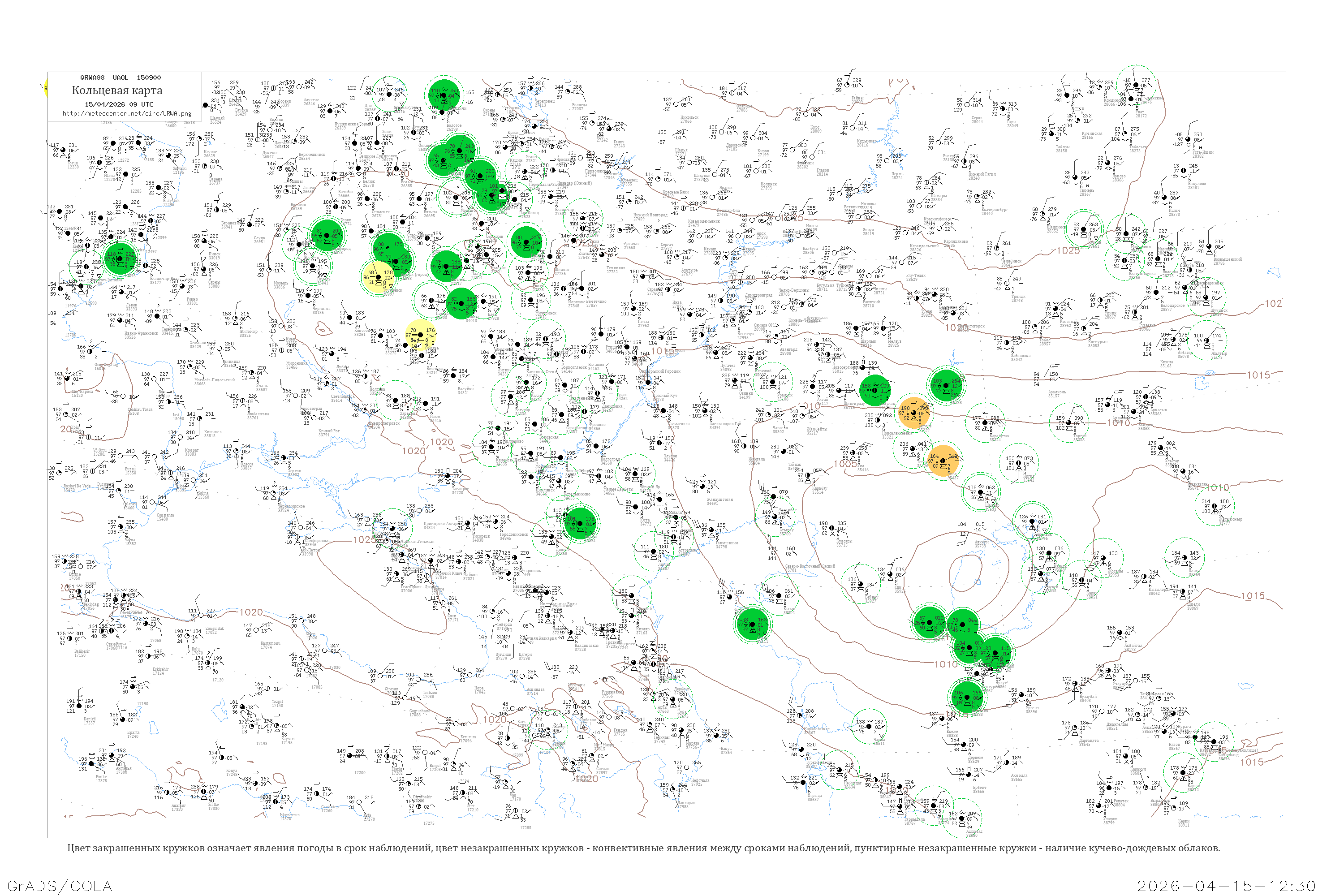Click the GrADS/COLA label
Viewport: 1344px width, 896px height.
click(x=60, y=885)
